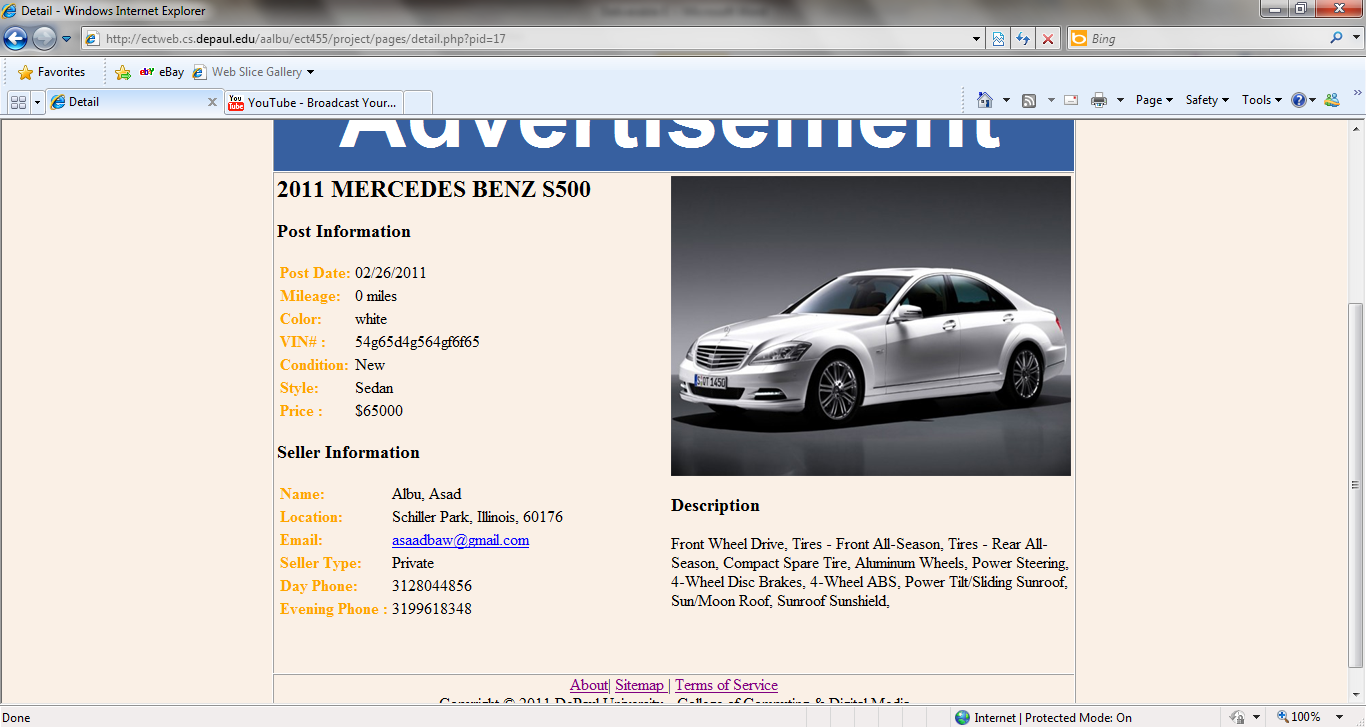Go back with the Back arrow button

(x=15, y=39)
